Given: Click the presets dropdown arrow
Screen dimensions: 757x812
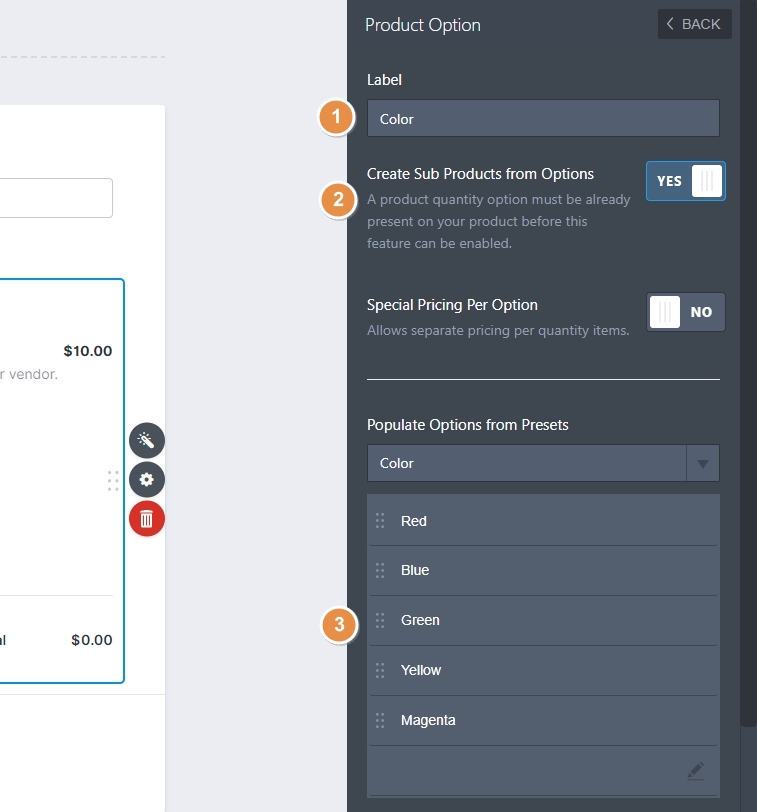Looking at the screenshot, I should pos(702,464).
